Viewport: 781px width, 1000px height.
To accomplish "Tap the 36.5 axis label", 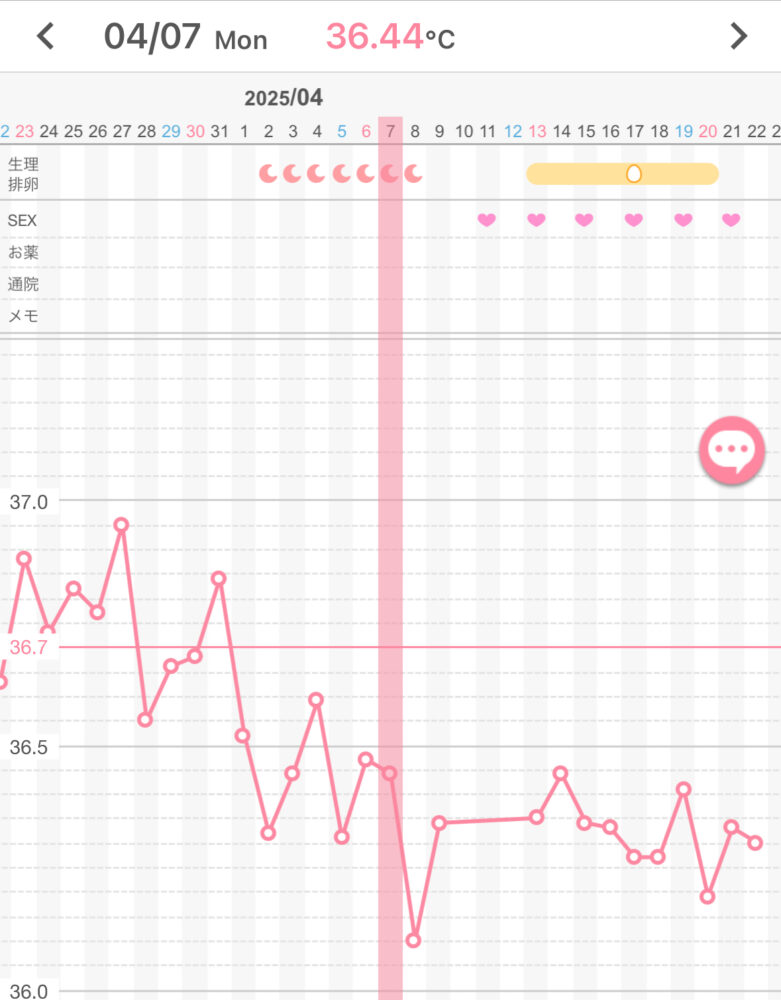I will point(29,747).
